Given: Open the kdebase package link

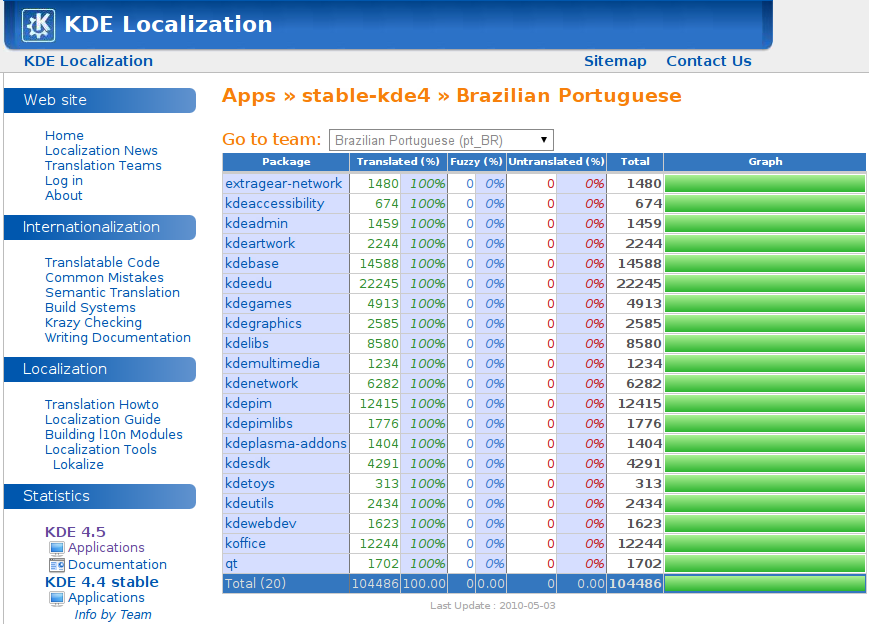Looking at the screenshot, I should 252,263.
